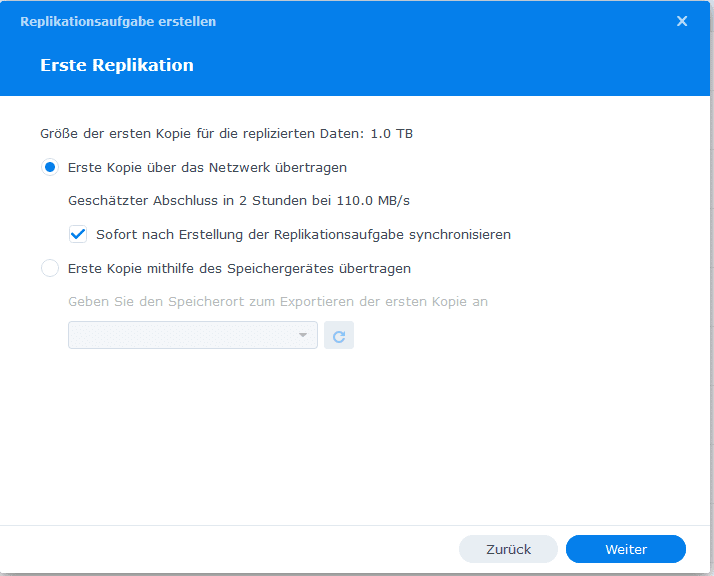Viewport: 714px width, 576px height.
Task: Click the Zurück button
Action: coord(508,549)
